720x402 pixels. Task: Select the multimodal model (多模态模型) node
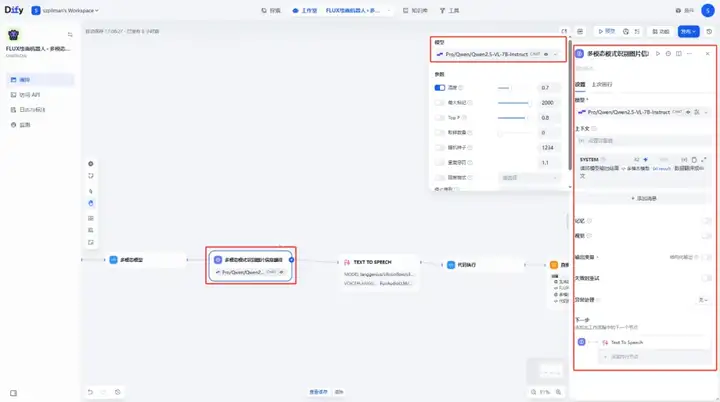(146, 260)
